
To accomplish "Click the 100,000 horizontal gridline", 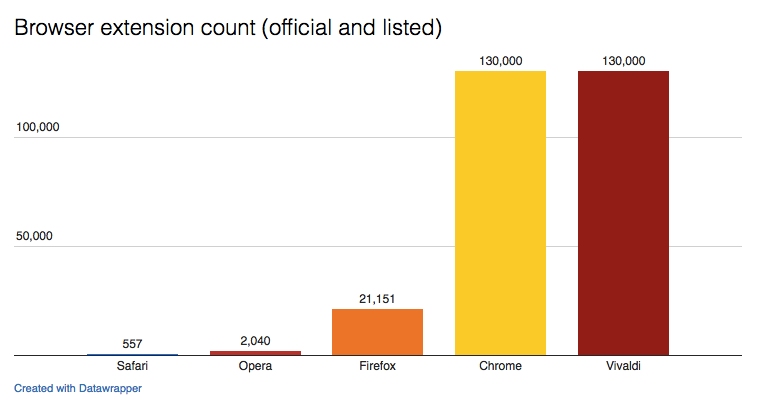I will pyautogui.click(x=378, y=138).
